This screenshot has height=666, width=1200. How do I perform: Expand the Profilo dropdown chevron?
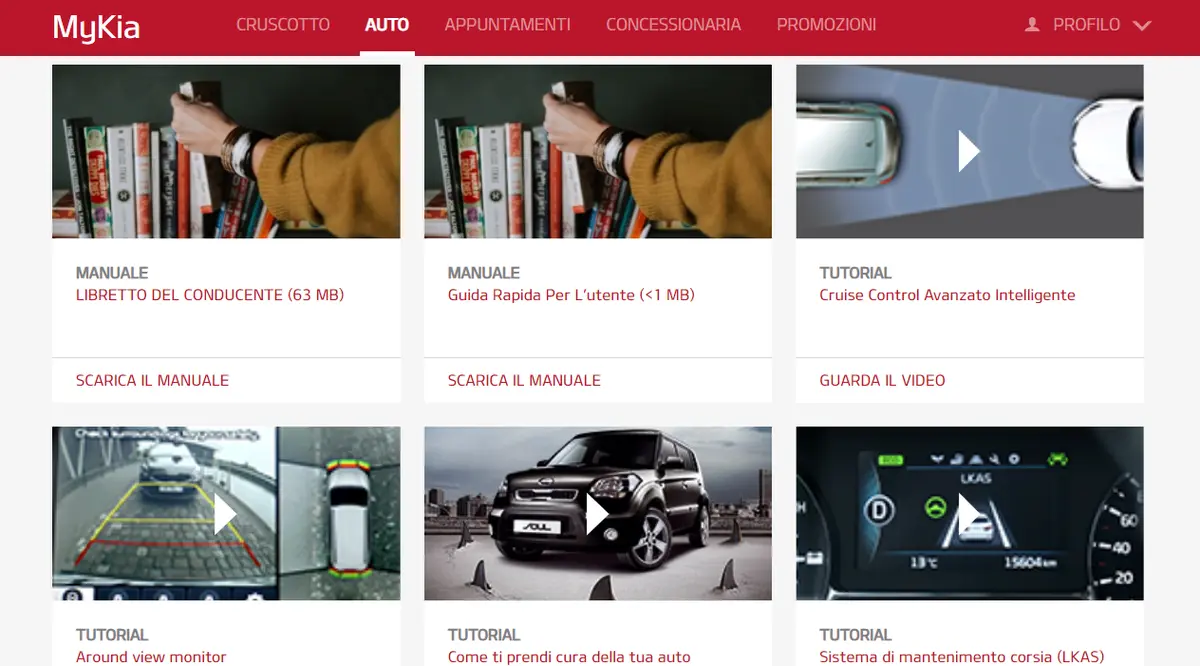pos(1142,26)
